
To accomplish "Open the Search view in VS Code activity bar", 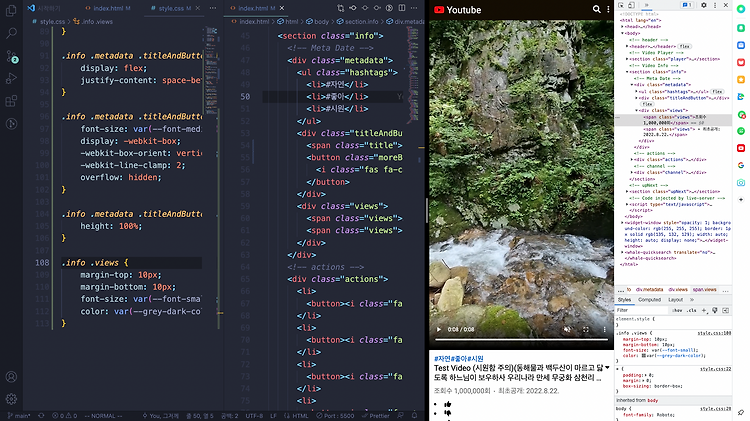I will [x=11, y=33].
